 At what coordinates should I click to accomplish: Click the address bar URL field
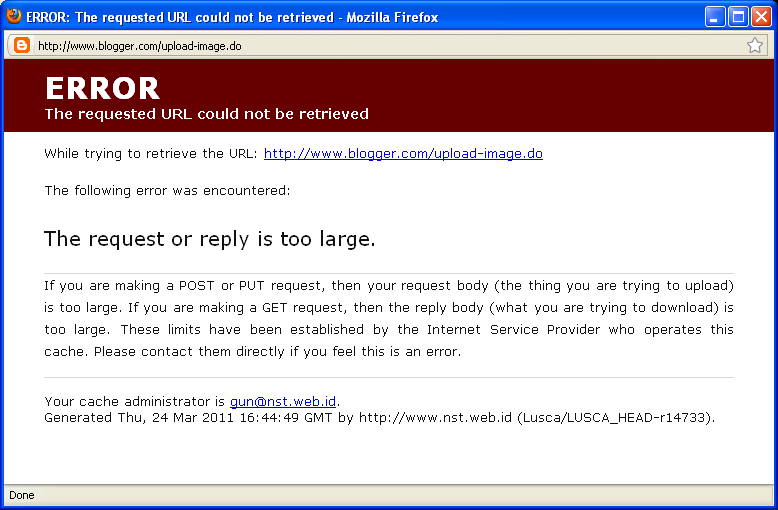point(388,46)
